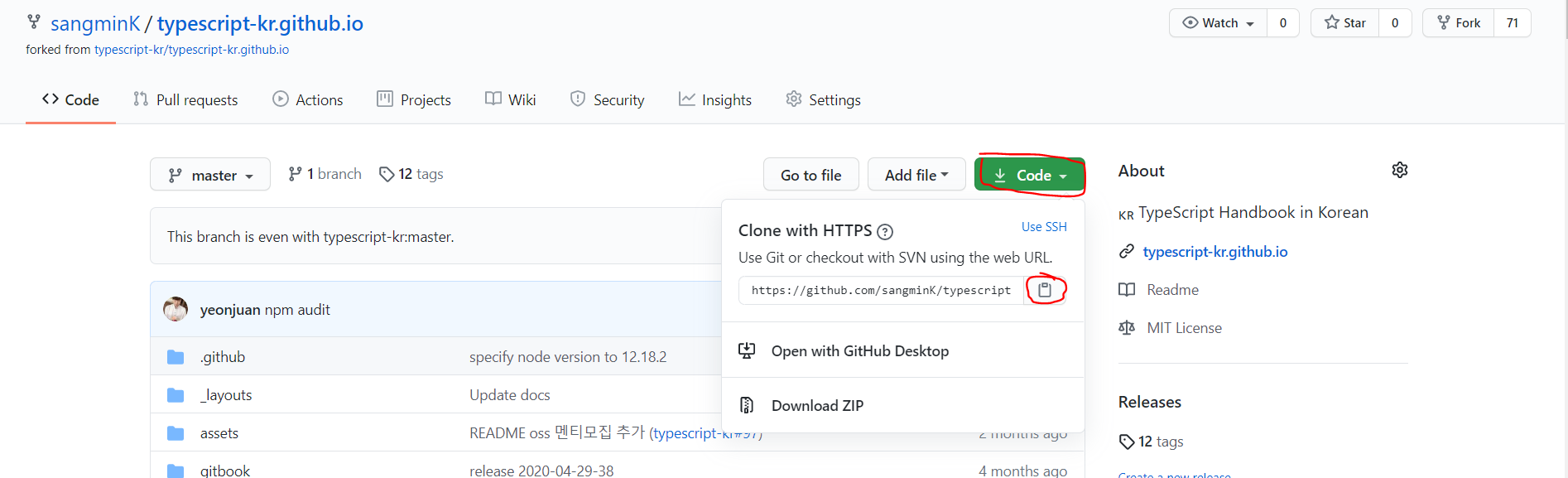This screenshot has width=1568, height=478.
Task: Star this repository
Action: pyautogui.click(x=1344, y=23)
